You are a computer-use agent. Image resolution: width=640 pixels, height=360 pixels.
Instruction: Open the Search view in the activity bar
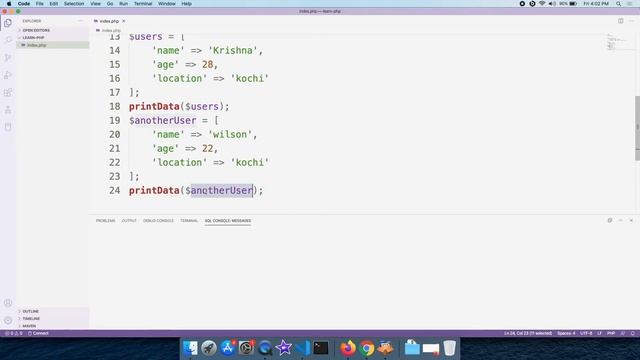point(8,40)
